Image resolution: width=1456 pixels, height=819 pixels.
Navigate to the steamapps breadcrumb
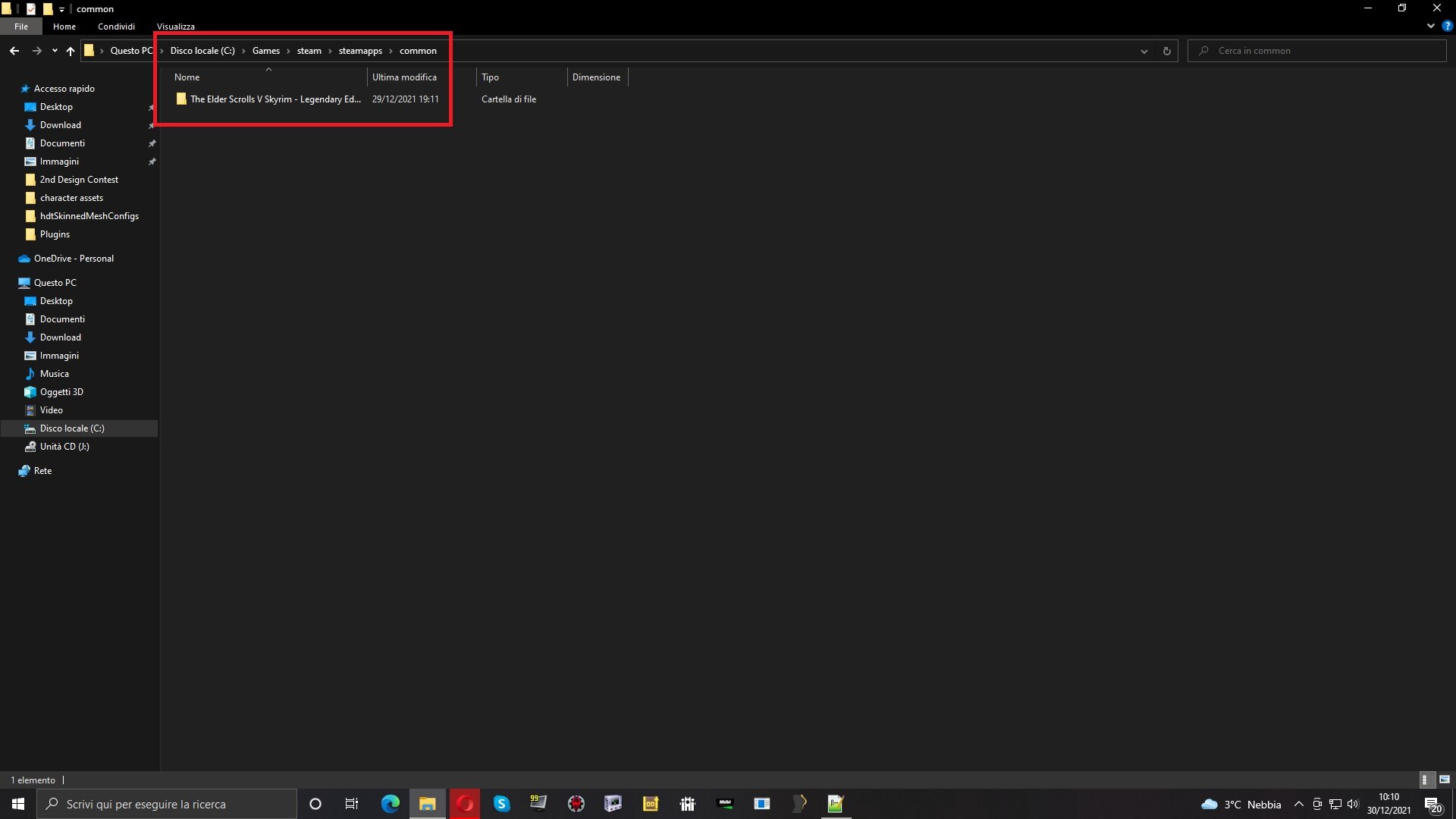(x=360, y=51)
